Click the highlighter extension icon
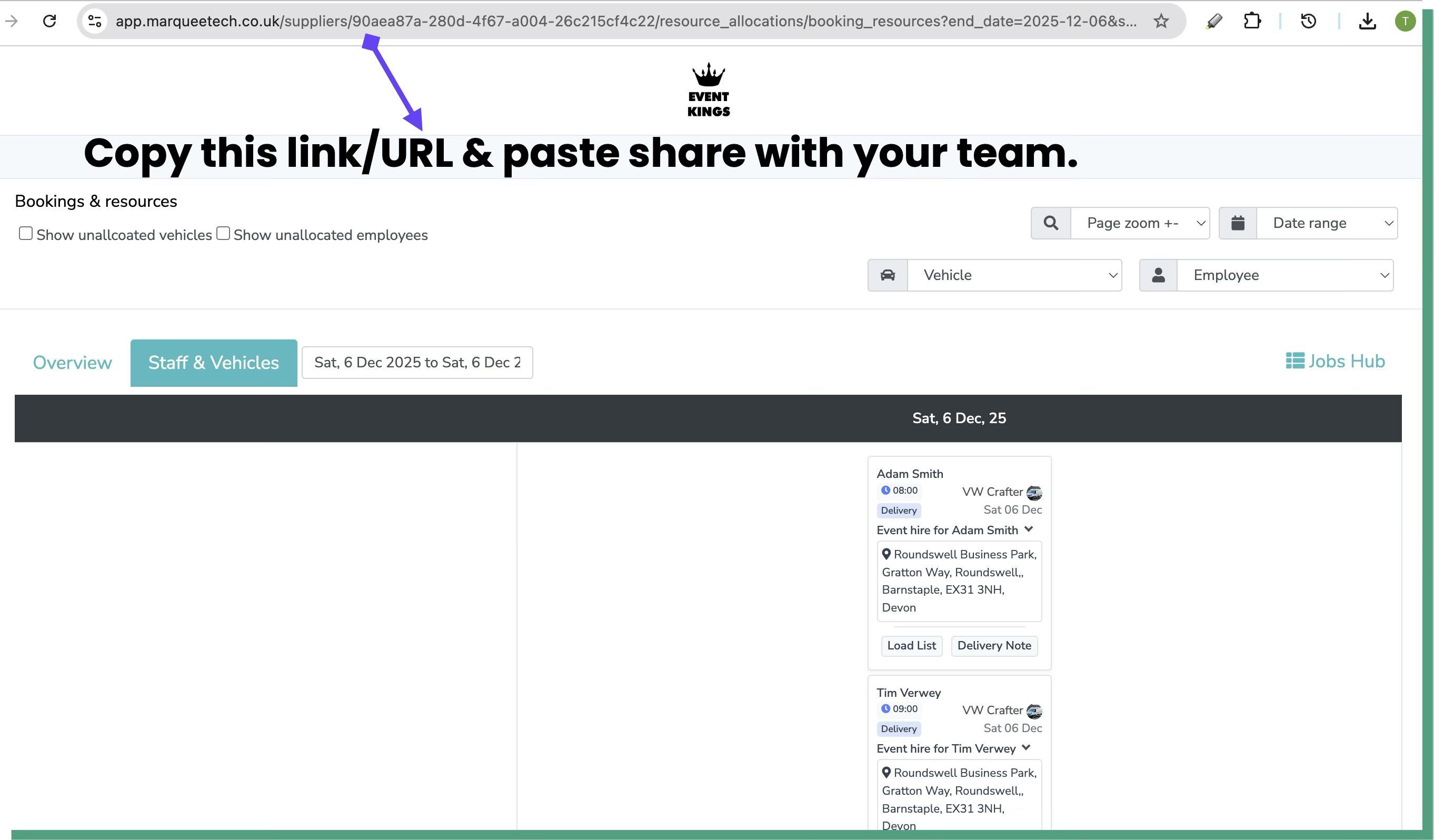Viewport: 1434px width, 840px height. tap(1214, 21)
